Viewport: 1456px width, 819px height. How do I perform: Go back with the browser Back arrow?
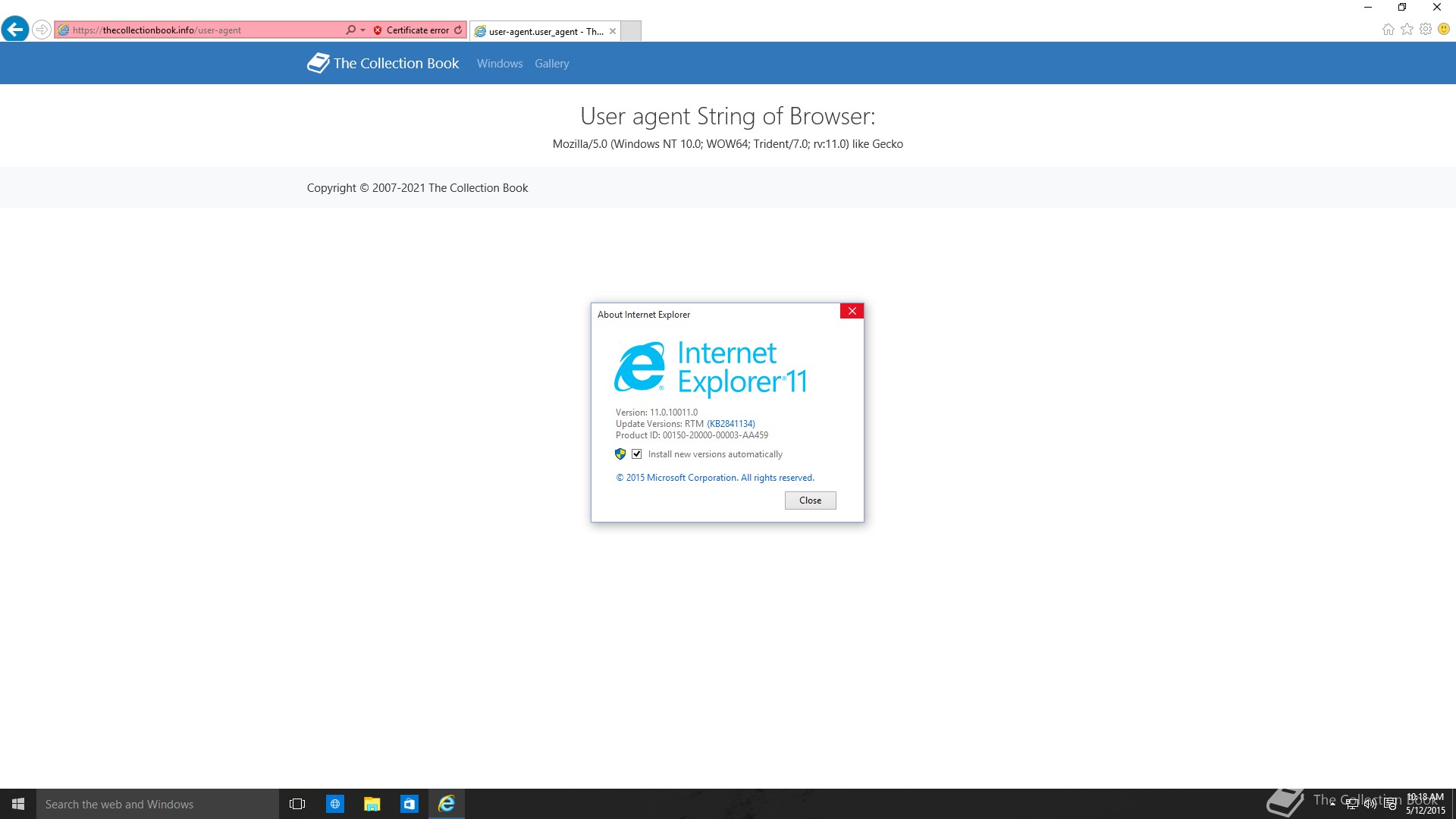point(15,30)
